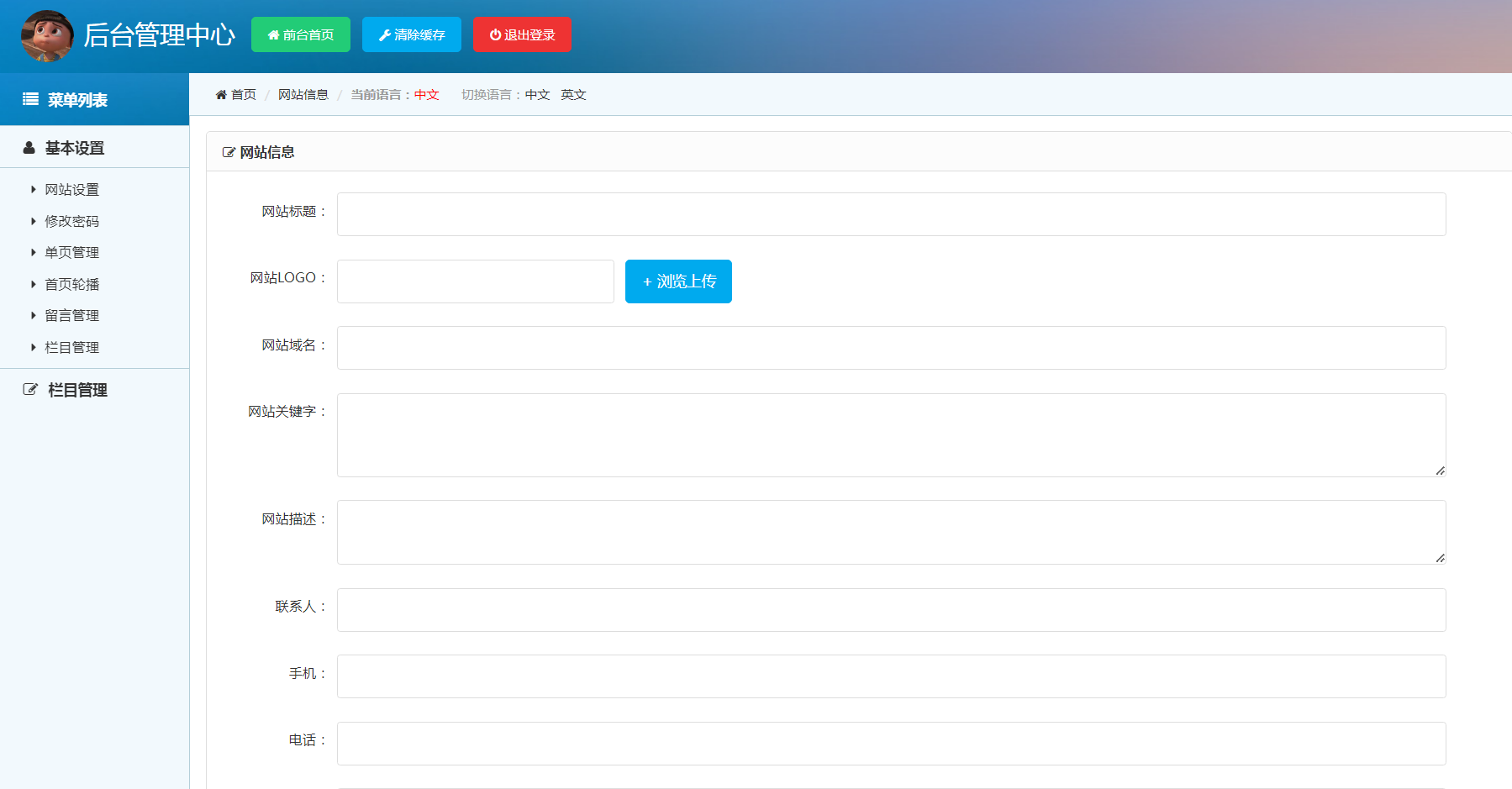Open 修改密码 in the sidebar
1512x789 pixels.
(x=71, y=221)
